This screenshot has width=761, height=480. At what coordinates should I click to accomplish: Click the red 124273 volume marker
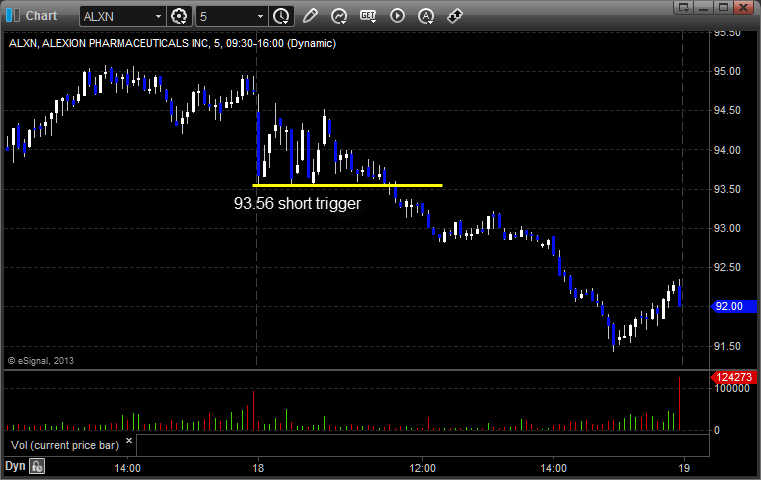click(733, 377)
